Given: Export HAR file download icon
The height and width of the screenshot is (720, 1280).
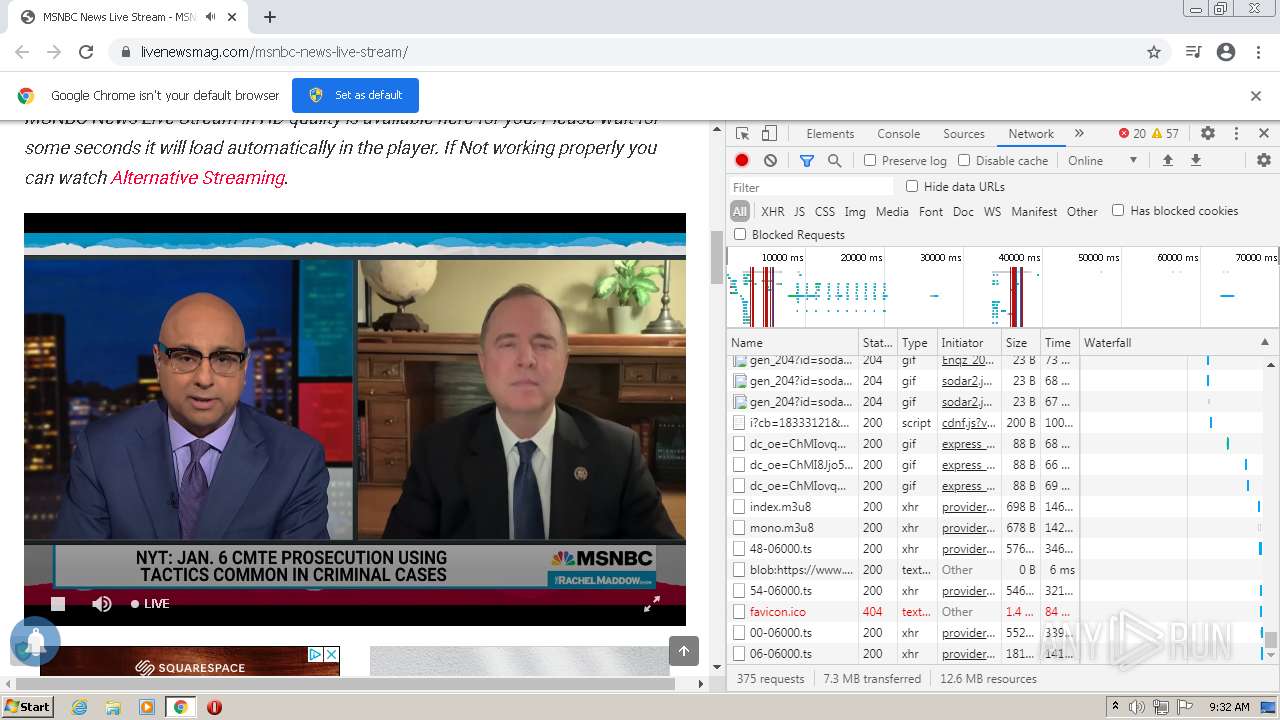Looking at the screenshot, I should click(1195, 160).
